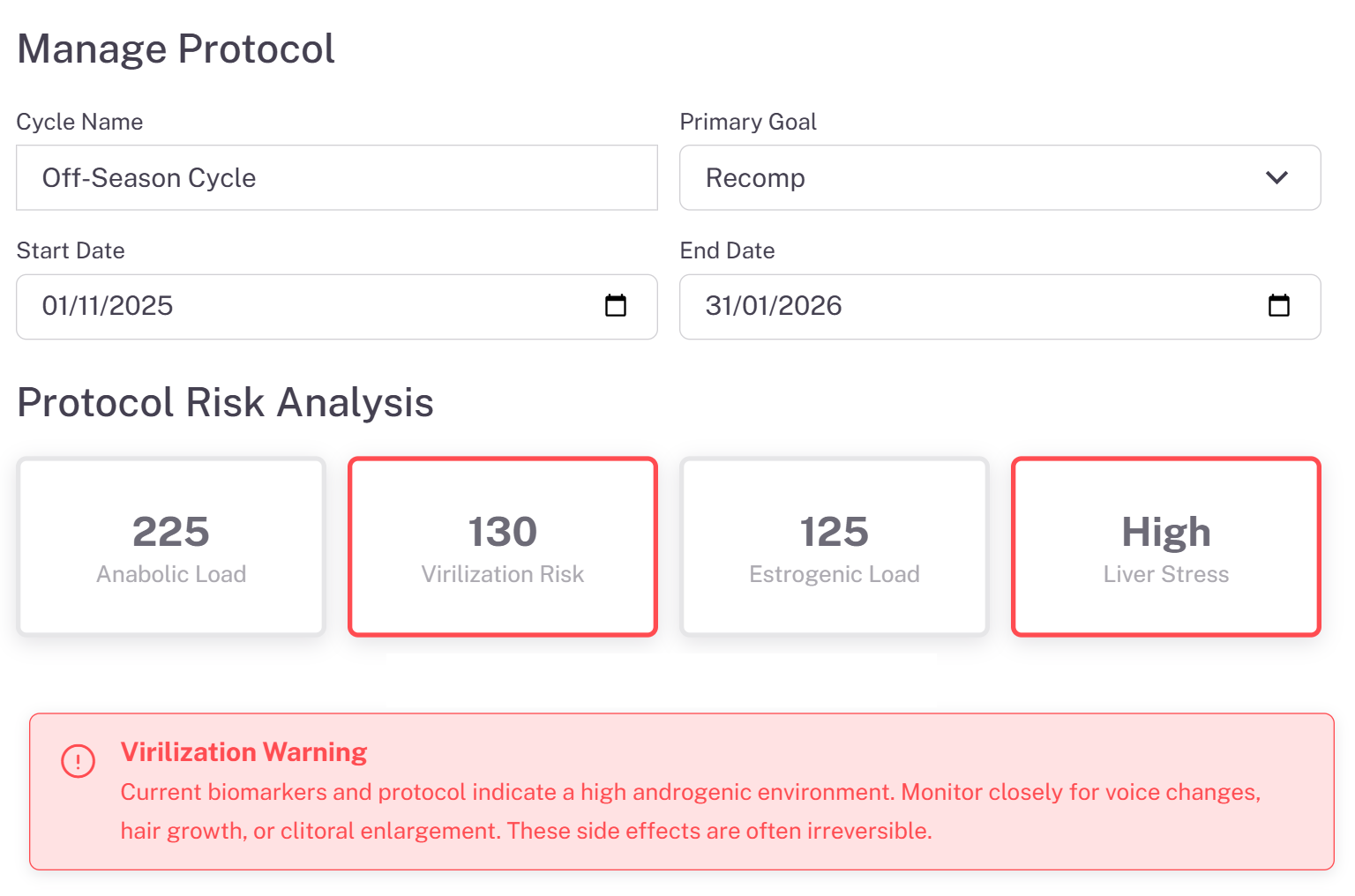This screenshot has width=1355, height=896.
Task: Expand the Primary Goal dropdown chevron
Action: pos(1276,178)
